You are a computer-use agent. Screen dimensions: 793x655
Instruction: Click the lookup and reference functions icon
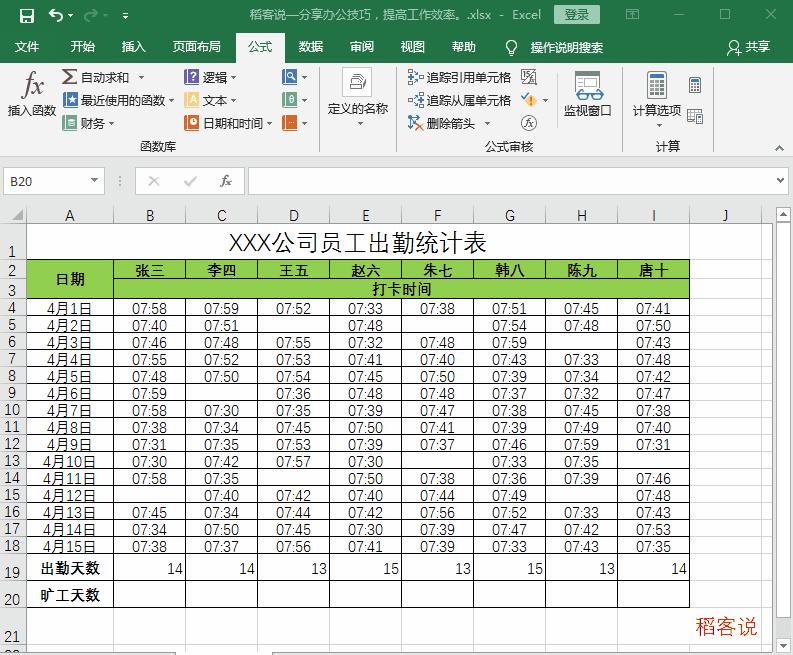pyautogui.click(x=290, y=77)
